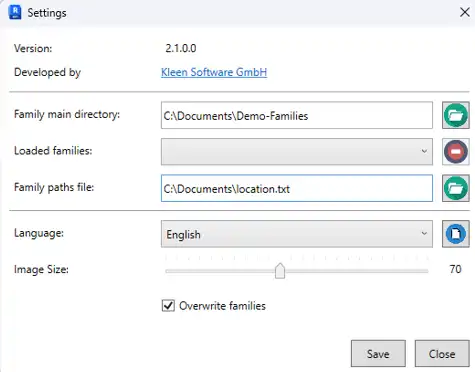Click the Save button
475x372 pixels.
click(378, 353)
